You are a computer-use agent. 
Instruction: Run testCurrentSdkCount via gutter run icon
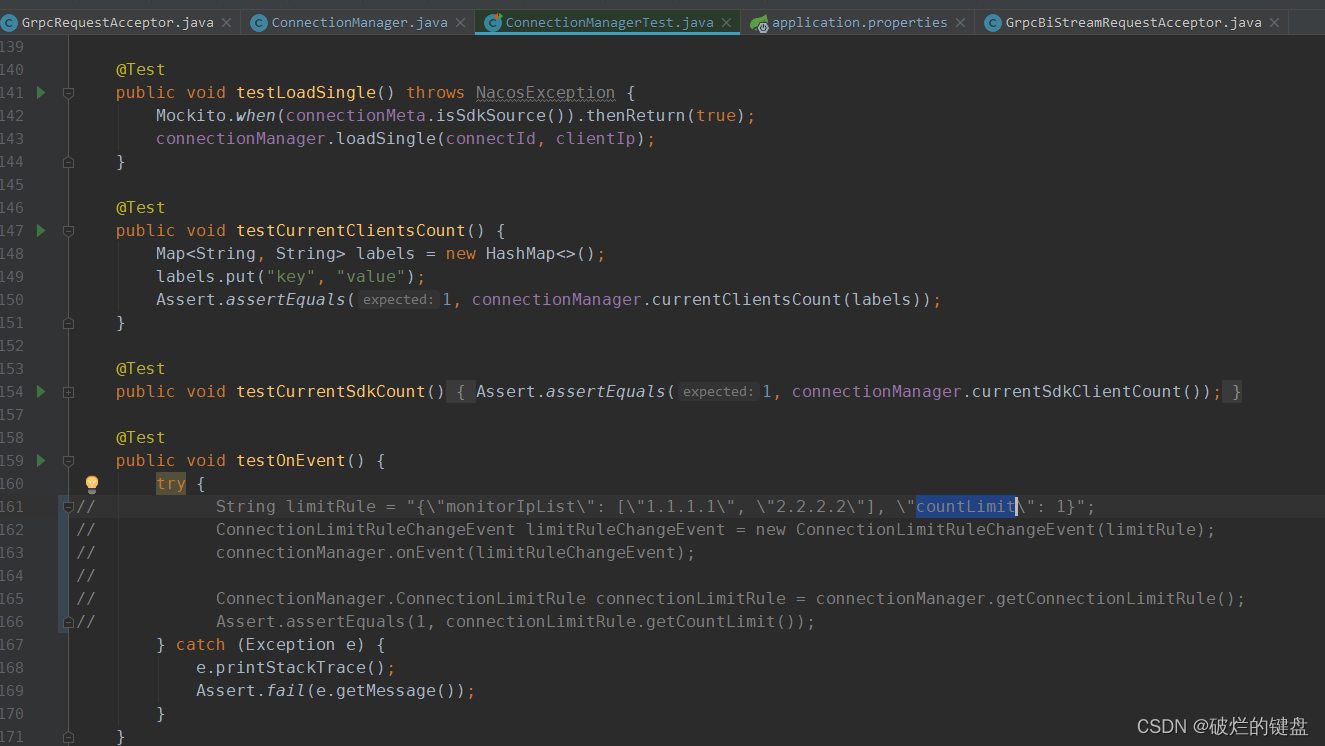click(40, 391)
